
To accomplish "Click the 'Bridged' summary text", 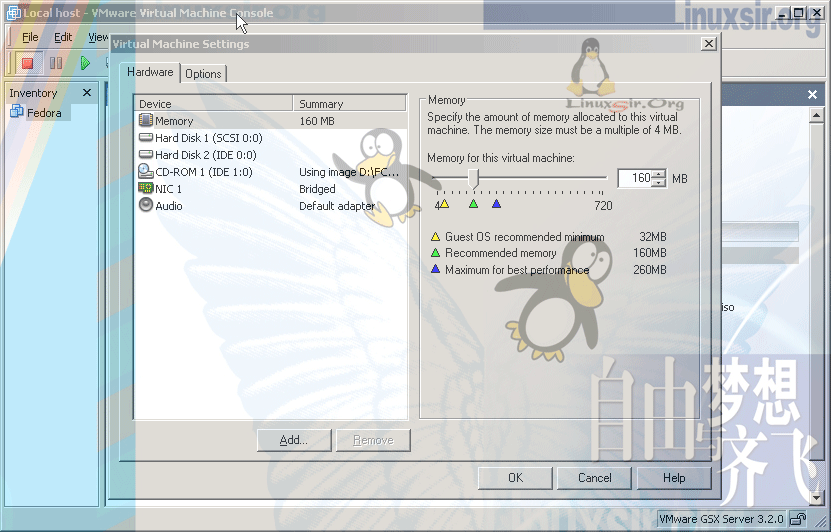I will (x=317, y=189).
